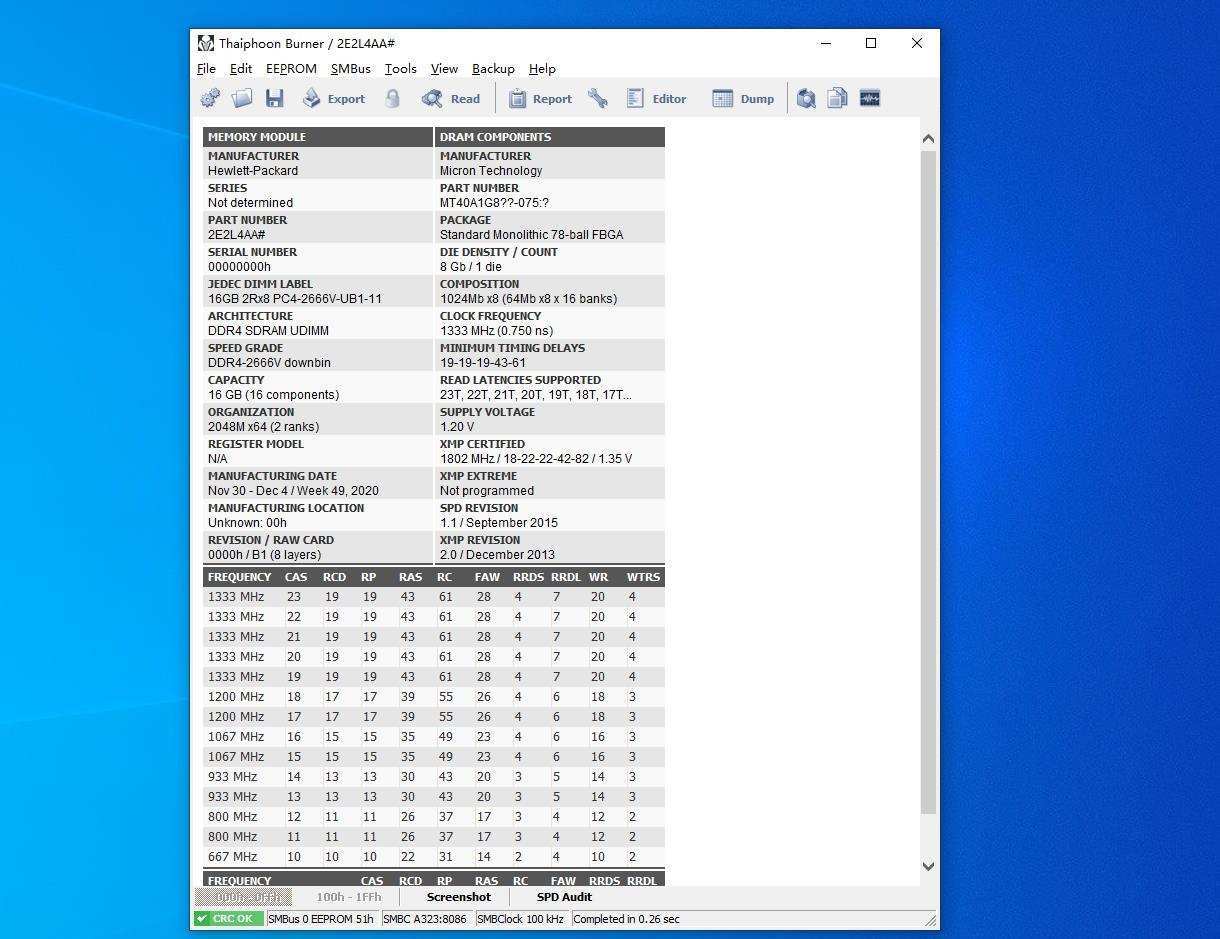This screenshot has height=939, width=1220.
Task: Open the Report view from toolbar
Action: click(x=540, y=98)
